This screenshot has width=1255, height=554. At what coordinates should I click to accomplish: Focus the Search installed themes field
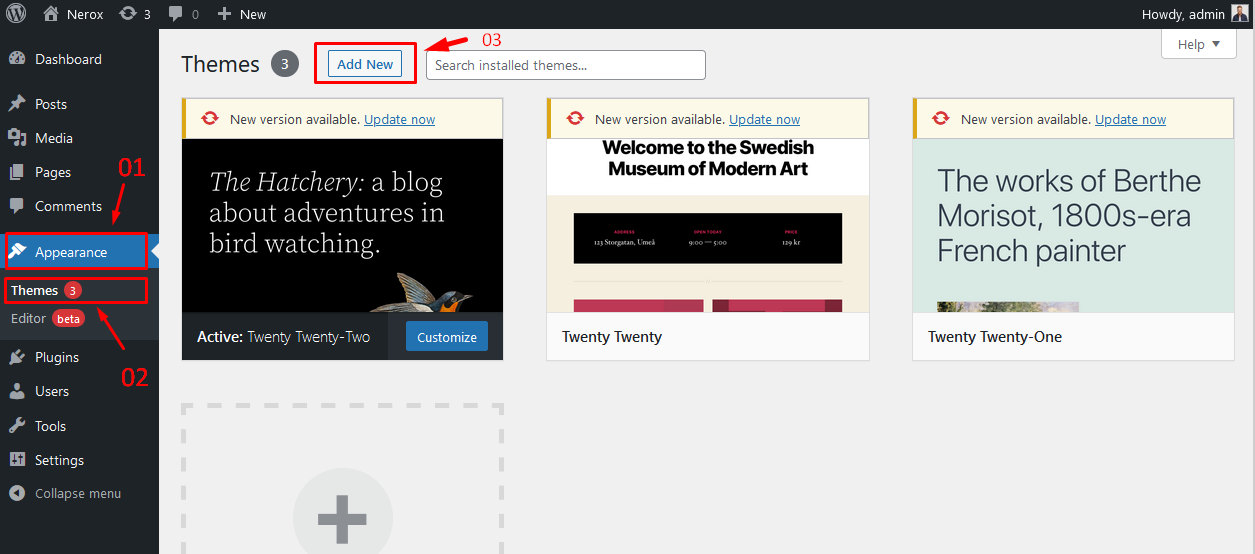point(565,65)
